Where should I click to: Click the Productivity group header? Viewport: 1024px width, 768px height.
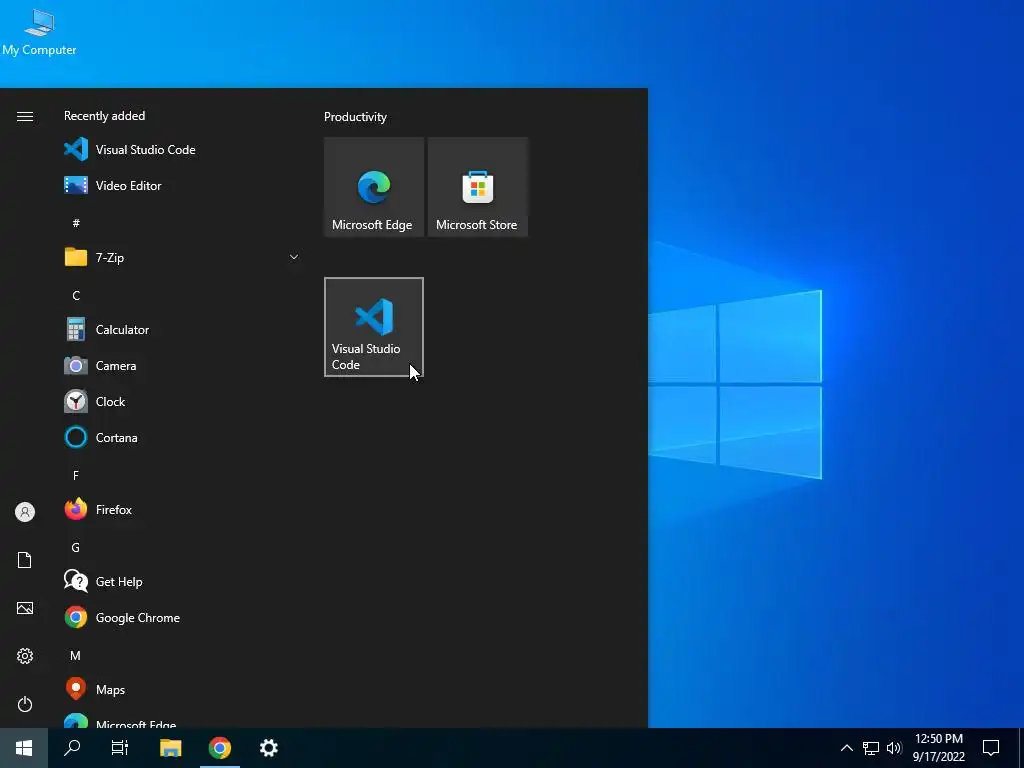pos(355,117)
